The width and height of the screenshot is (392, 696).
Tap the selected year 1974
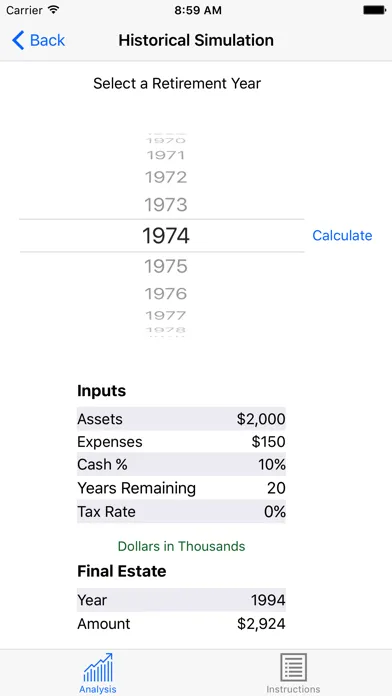tap(166, 236)
